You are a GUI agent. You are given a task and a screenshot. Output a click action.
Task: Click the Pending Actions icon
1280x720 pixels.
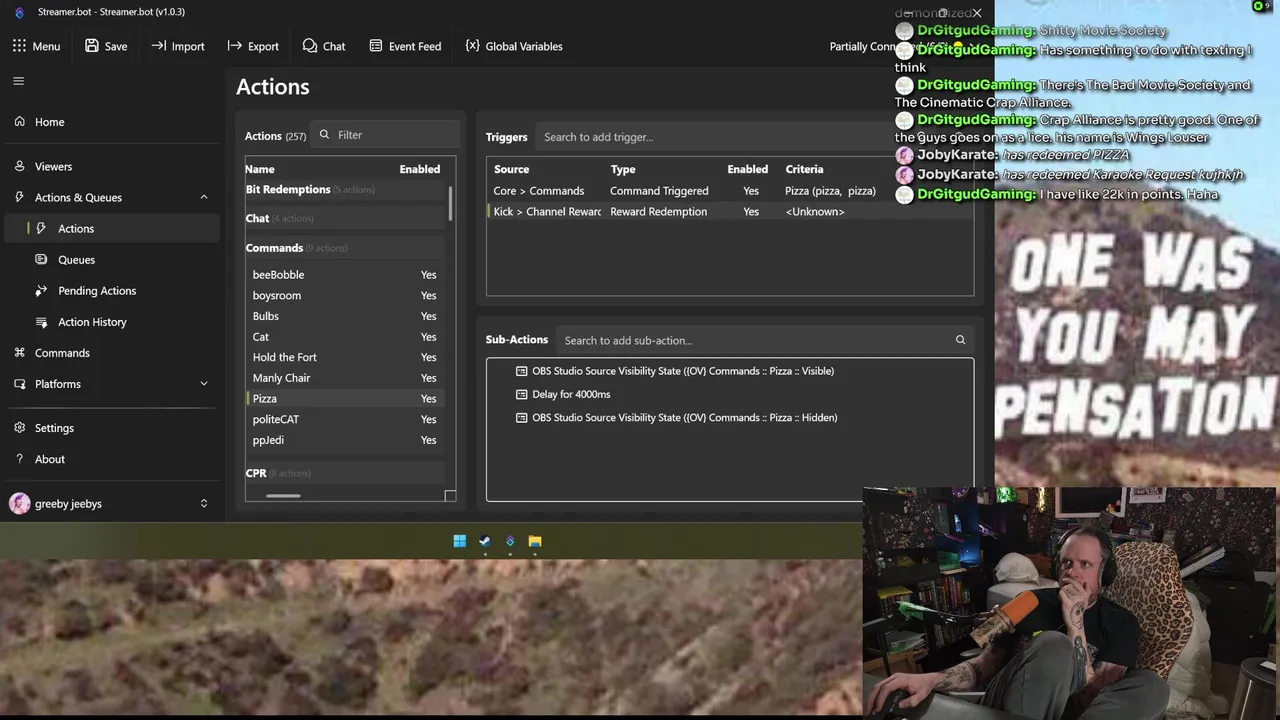point(41,291)
